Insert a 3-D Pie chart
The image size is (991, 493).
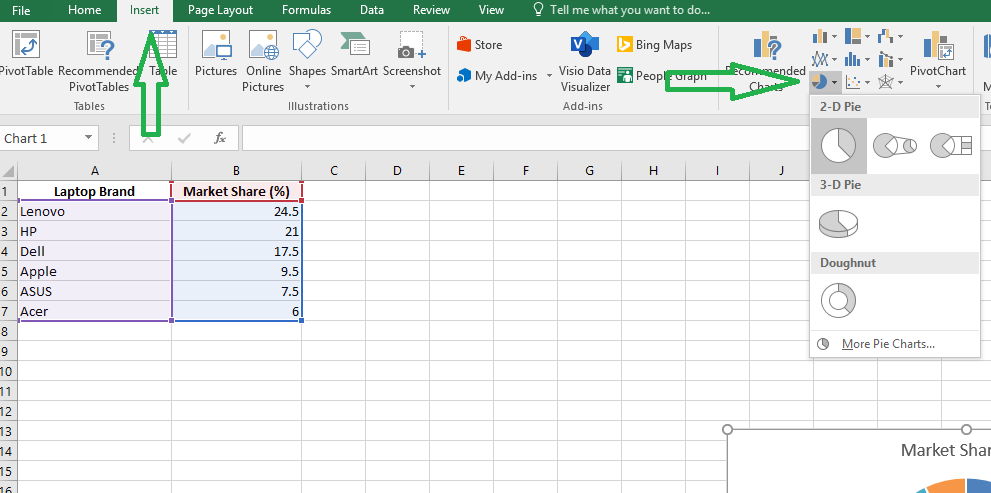click(838, 223)
